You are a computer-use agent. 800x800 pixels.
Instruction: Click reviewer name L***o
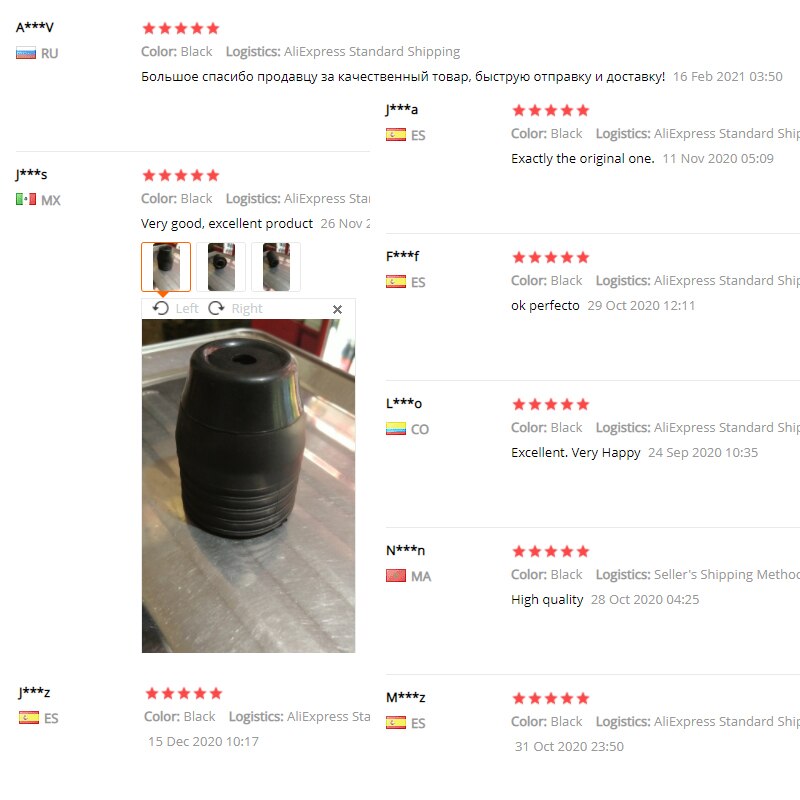404,403
